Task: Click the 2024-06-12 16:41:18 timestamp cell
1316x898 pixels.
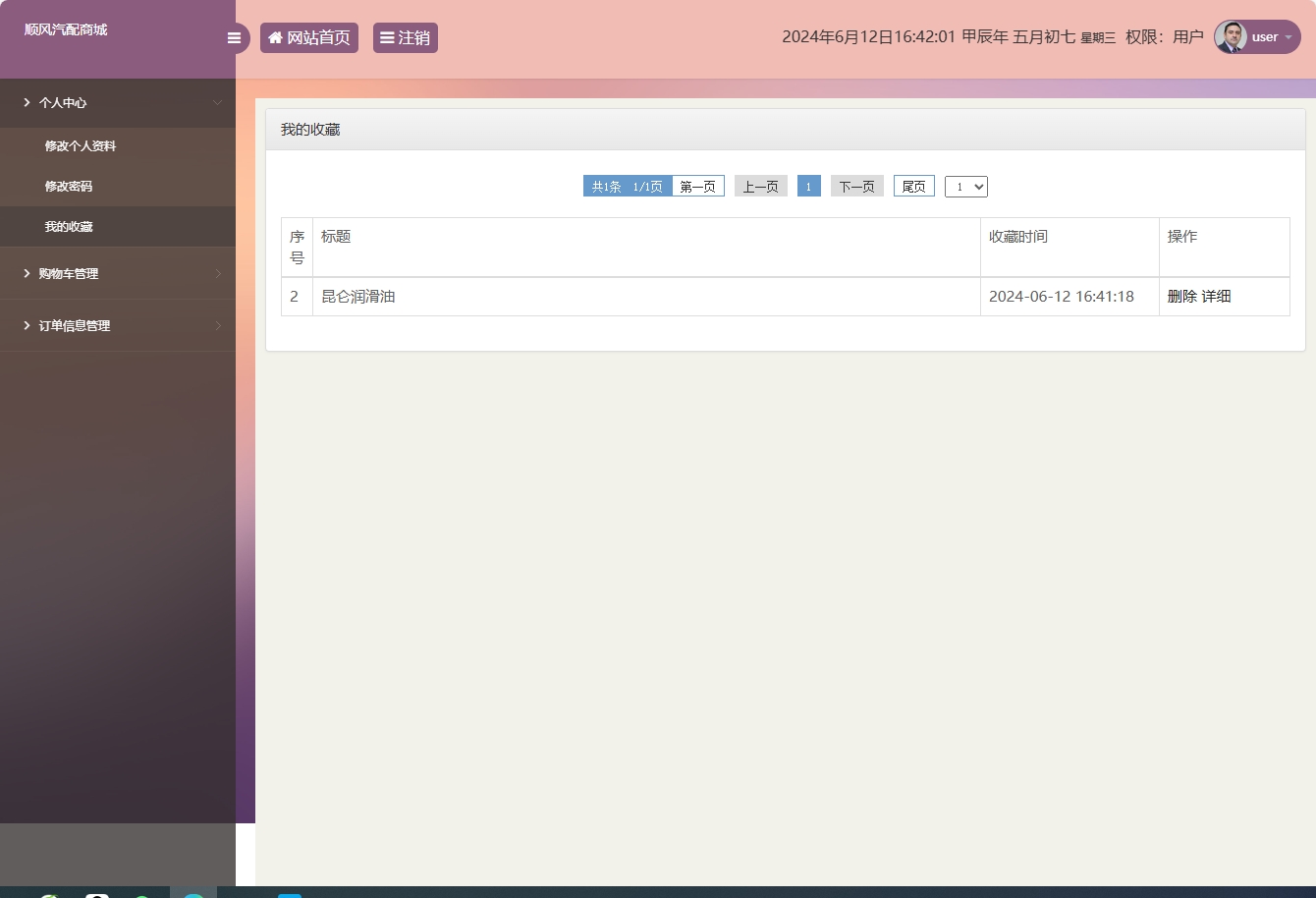Action: pos(1069,296)
